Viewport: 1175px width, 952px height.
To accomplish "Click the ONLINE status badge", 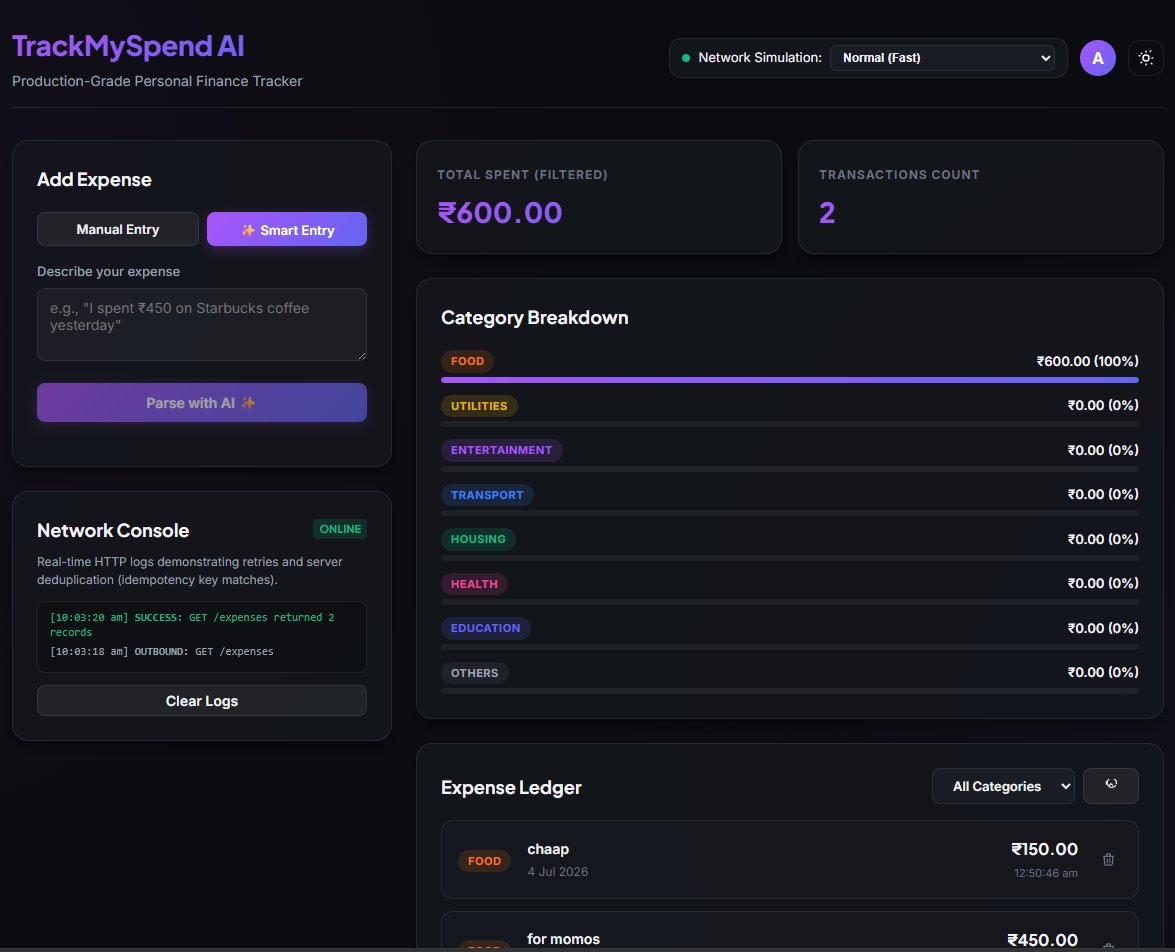I will coord(340,528).
